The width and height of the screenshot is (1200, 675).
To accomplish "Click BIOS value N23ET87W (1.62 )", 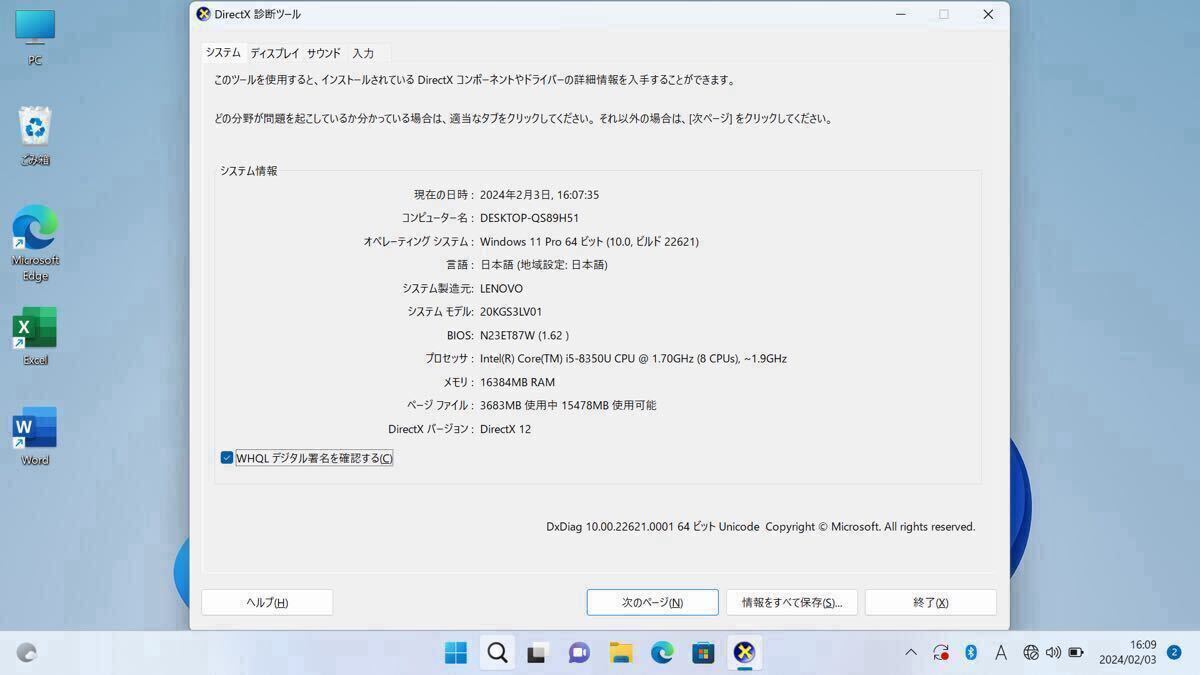I will (x=524, y=336).
